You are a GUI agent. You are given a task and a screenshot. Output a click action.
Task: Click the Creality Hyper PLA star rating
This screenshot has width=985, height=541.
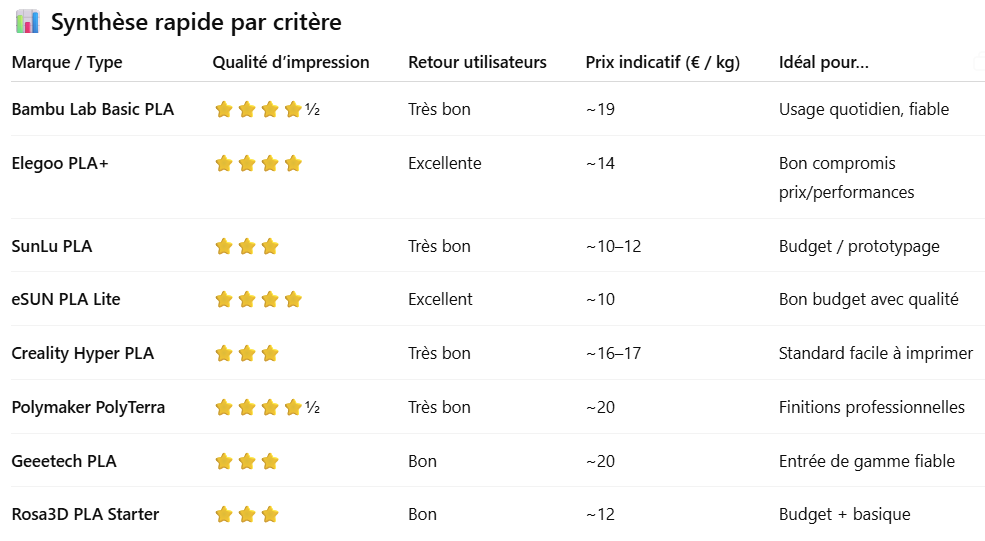coord(247,353)
